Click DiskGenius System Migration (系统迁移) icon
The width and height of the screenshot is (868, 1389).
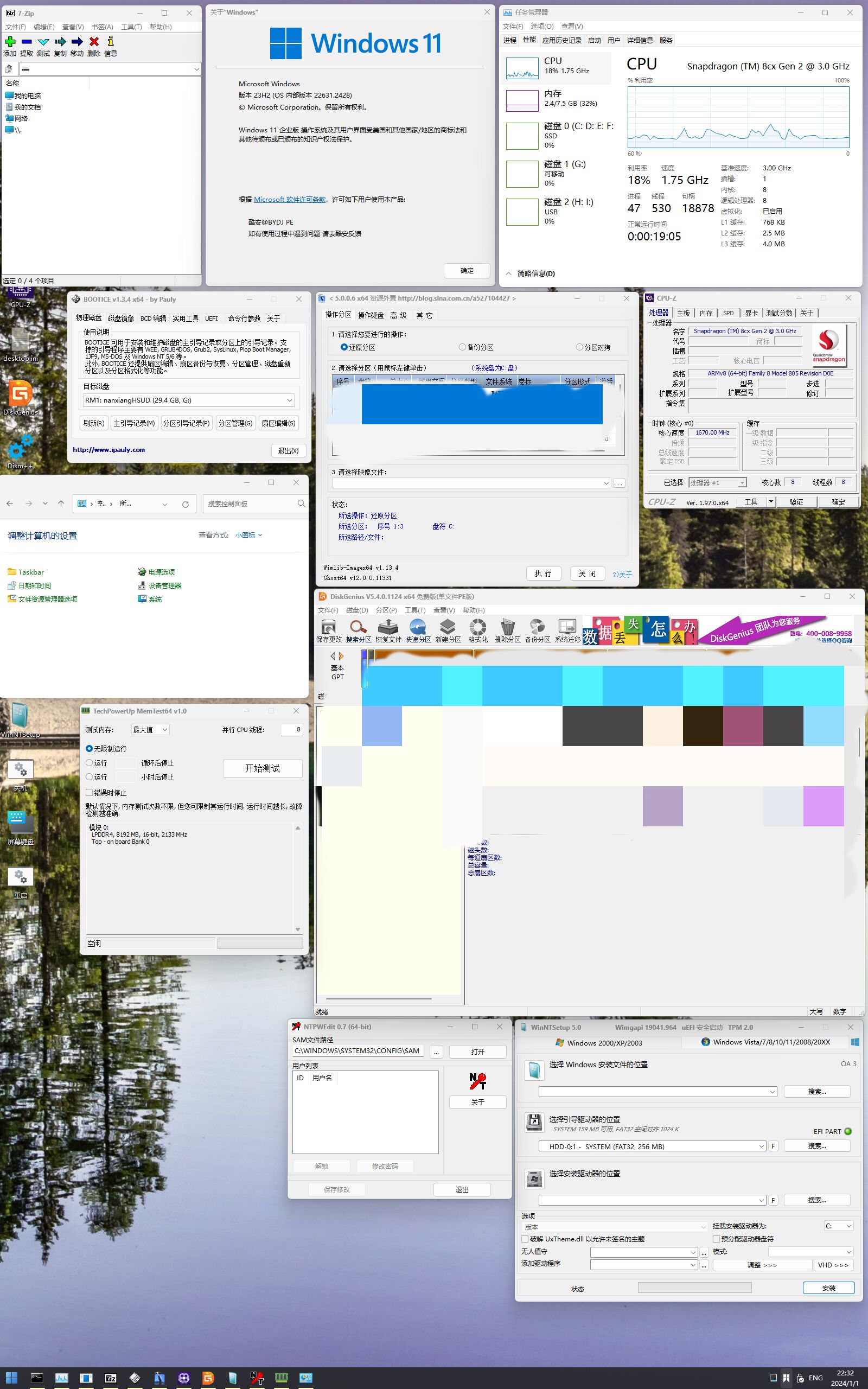coord(567,626)
